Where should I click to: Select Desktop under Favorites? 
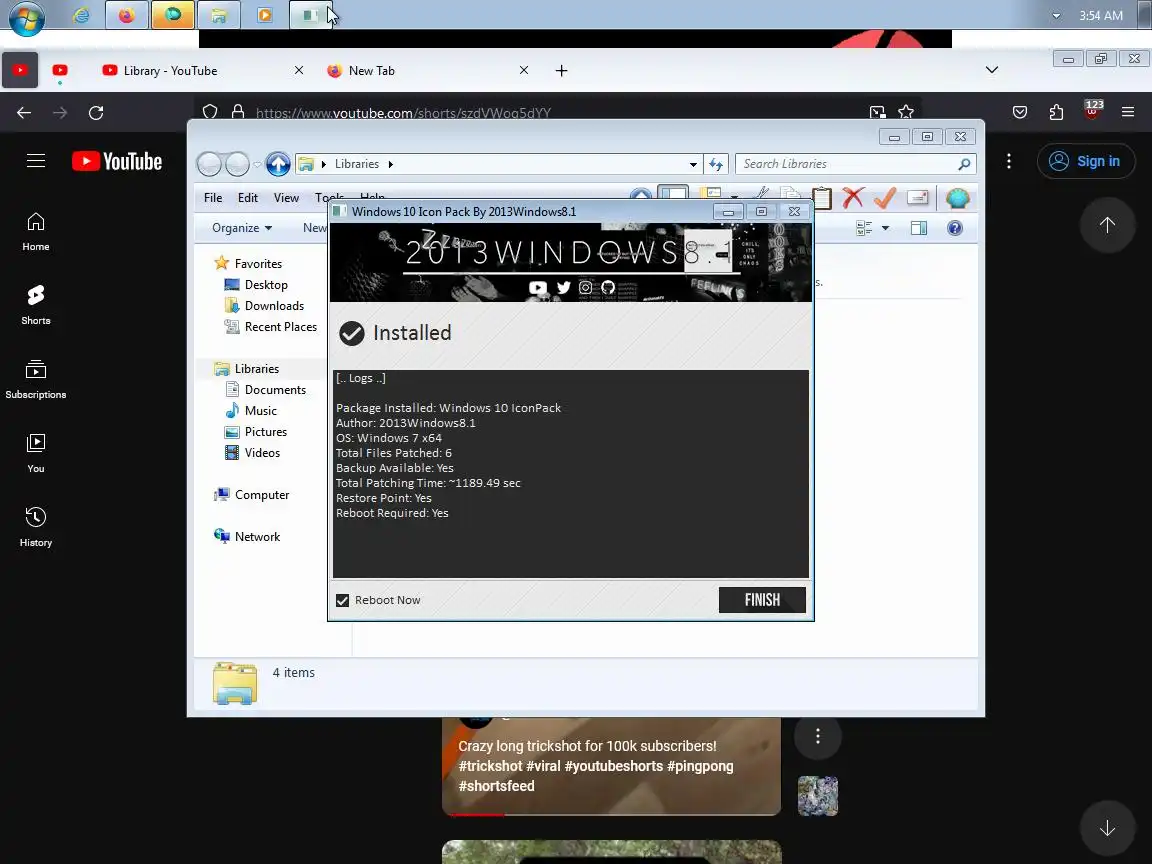click(x=266, y=284)
